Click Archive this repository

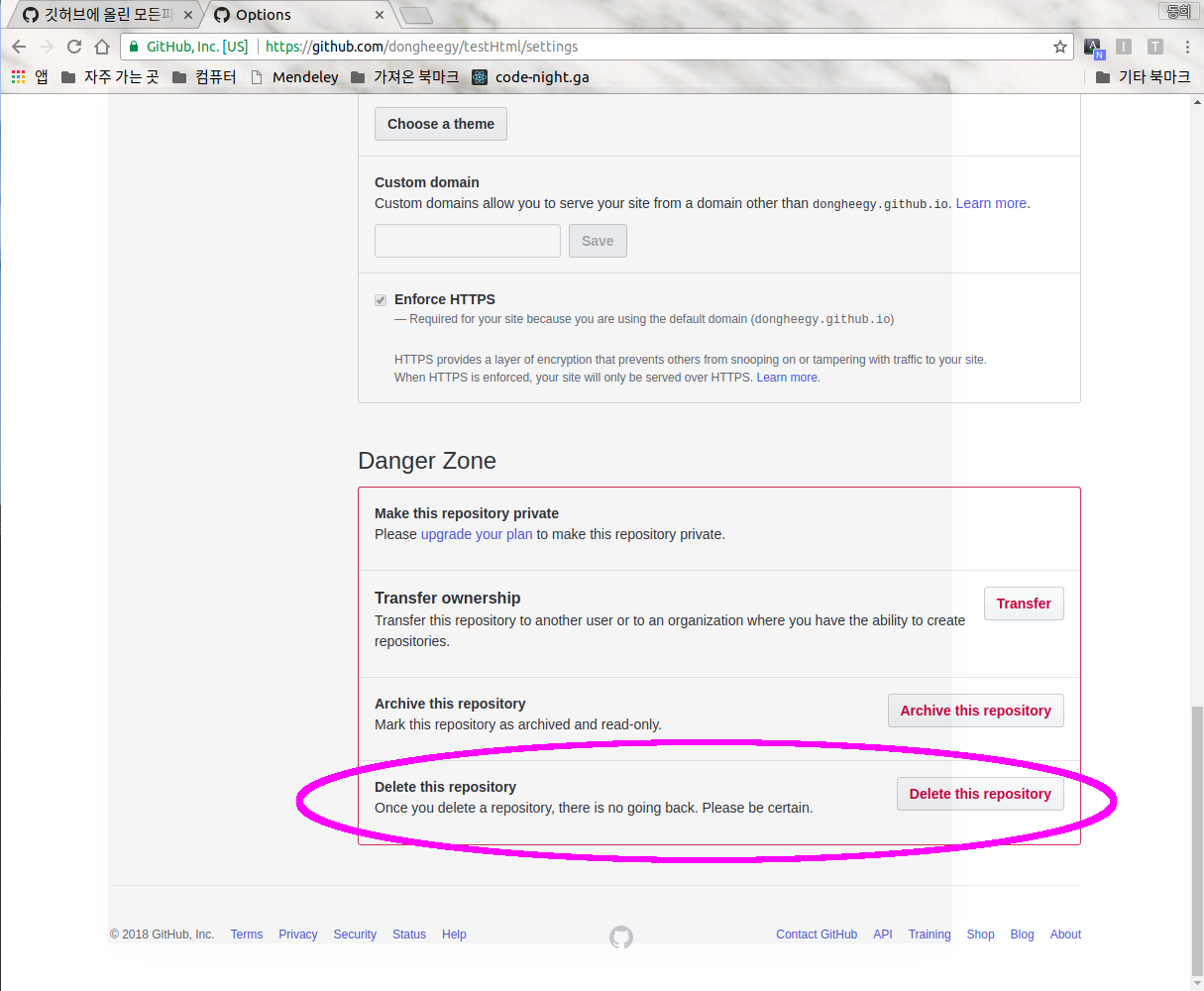(x=975, y=711)
